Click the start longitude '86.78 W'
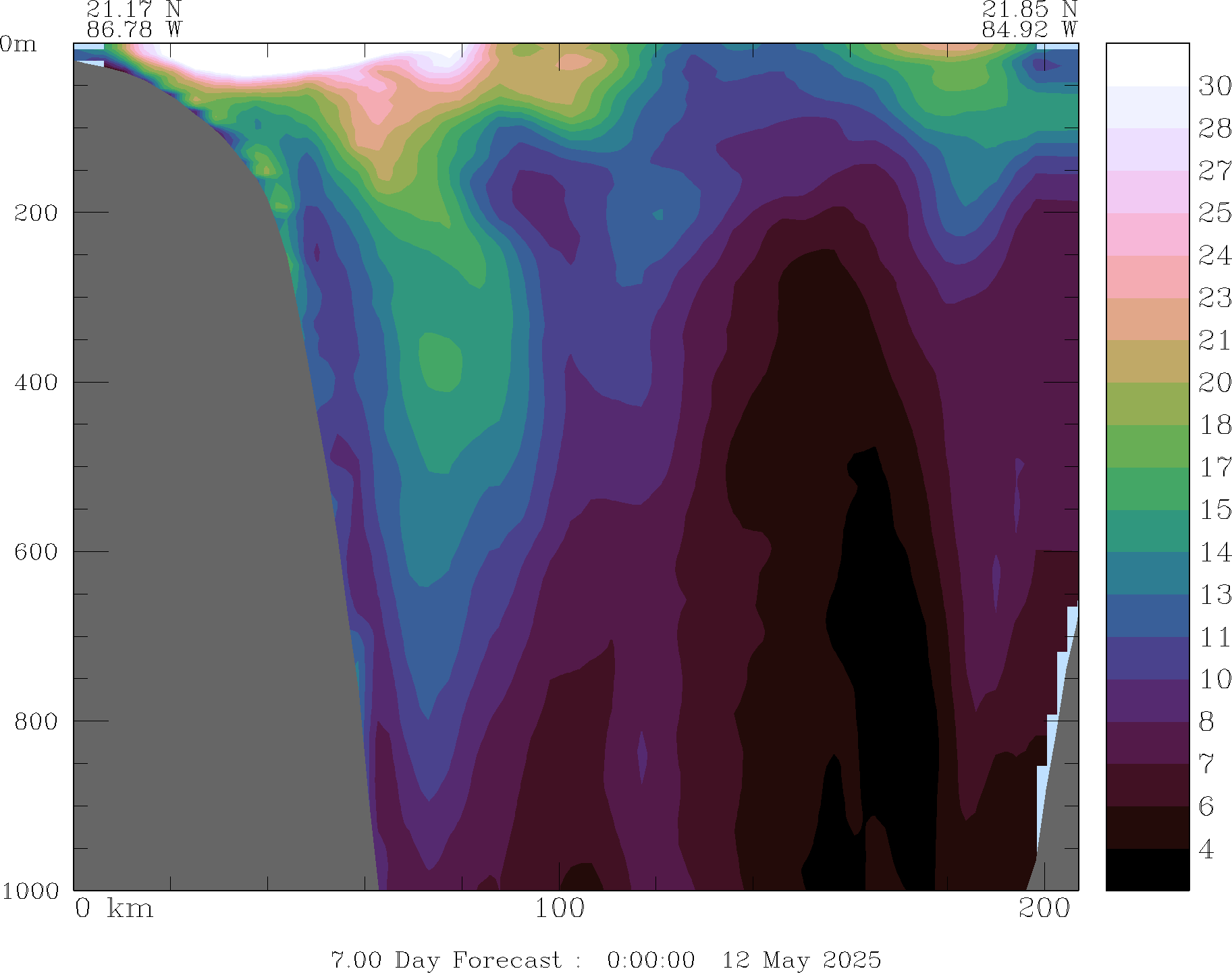The width and height of the screenshot is (1232, 973). tap(134, 29)
